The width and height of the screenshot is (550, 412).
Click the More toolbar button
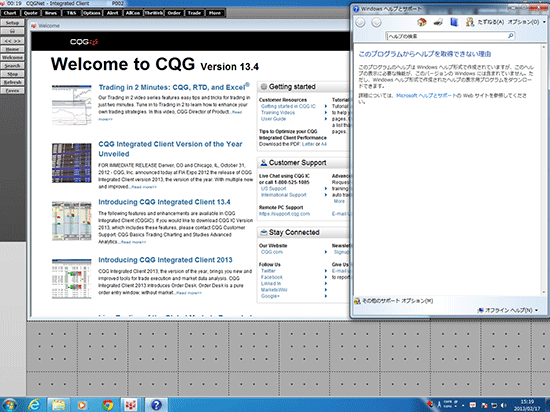click(215, 13)
